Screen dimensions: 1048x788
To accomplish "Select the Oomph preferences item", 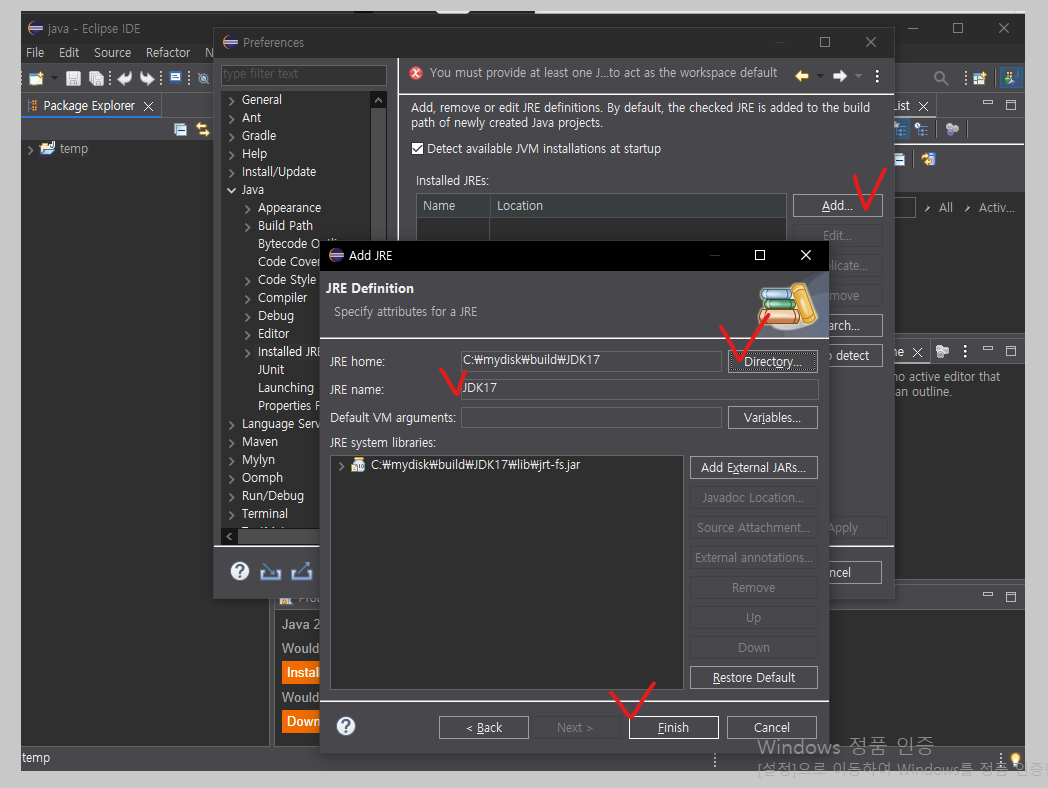I will [x=262, y=478].
